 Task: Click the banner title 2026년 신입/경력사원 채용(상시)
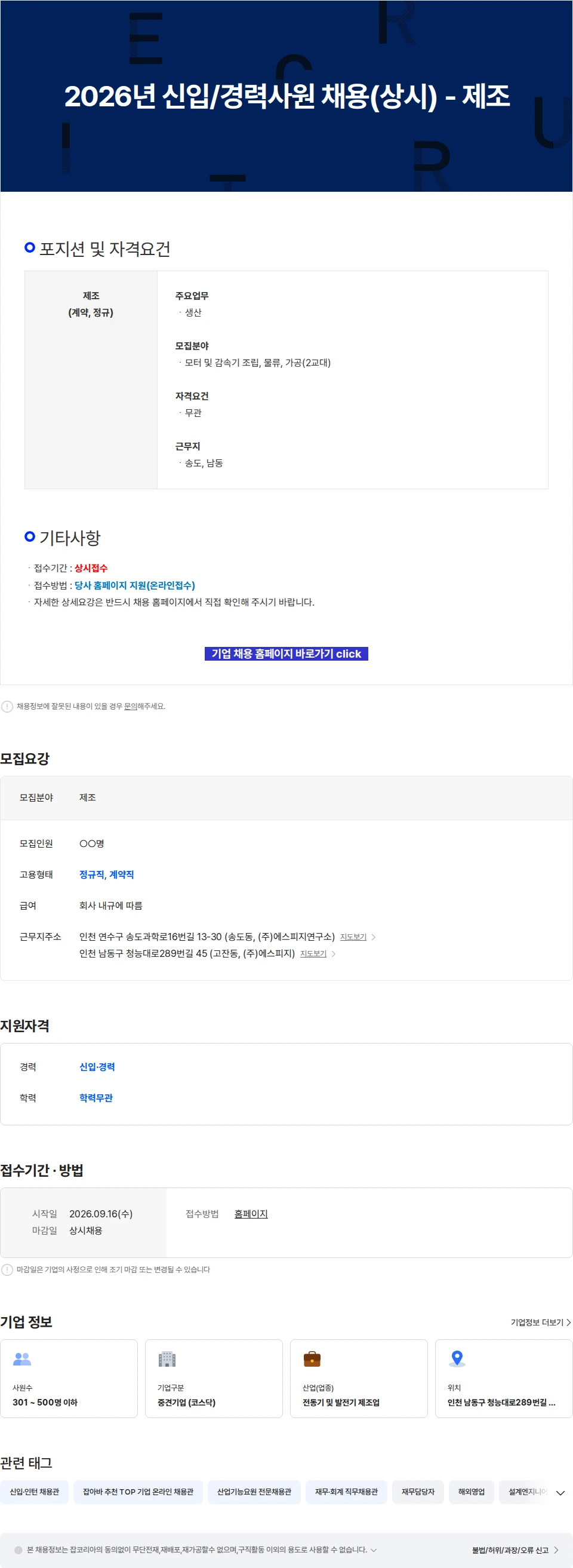coord(287,97)
